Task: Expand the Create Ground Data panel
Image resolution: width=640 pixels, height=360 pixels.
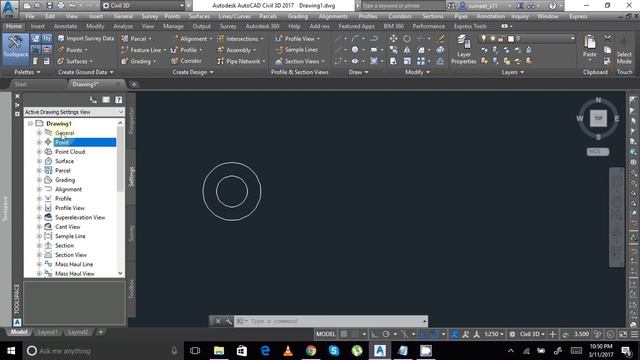Action: click(x=85, y=72)
